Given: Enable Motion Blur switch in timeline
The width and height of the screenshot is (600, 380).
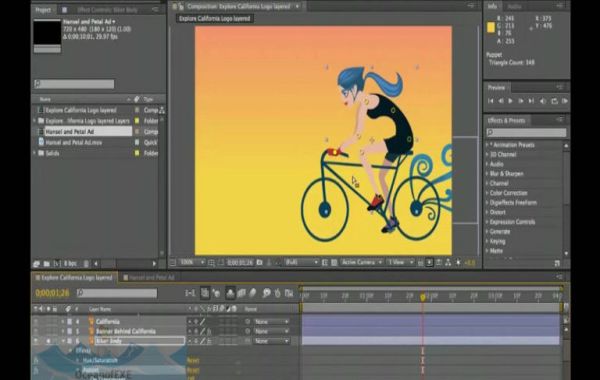Looking at the screenshot, I should tap(253, 293).
